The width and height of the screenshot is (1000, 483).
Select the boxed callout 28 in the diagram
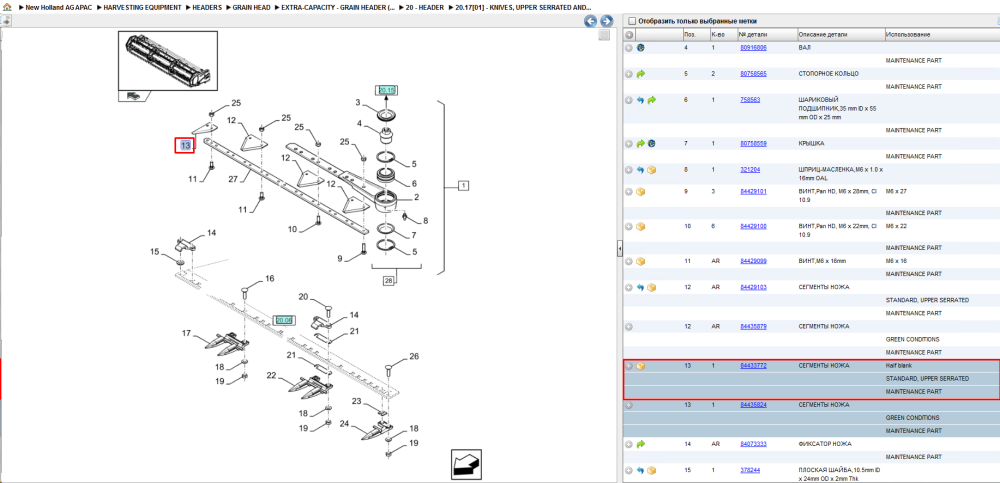[388, 280]
